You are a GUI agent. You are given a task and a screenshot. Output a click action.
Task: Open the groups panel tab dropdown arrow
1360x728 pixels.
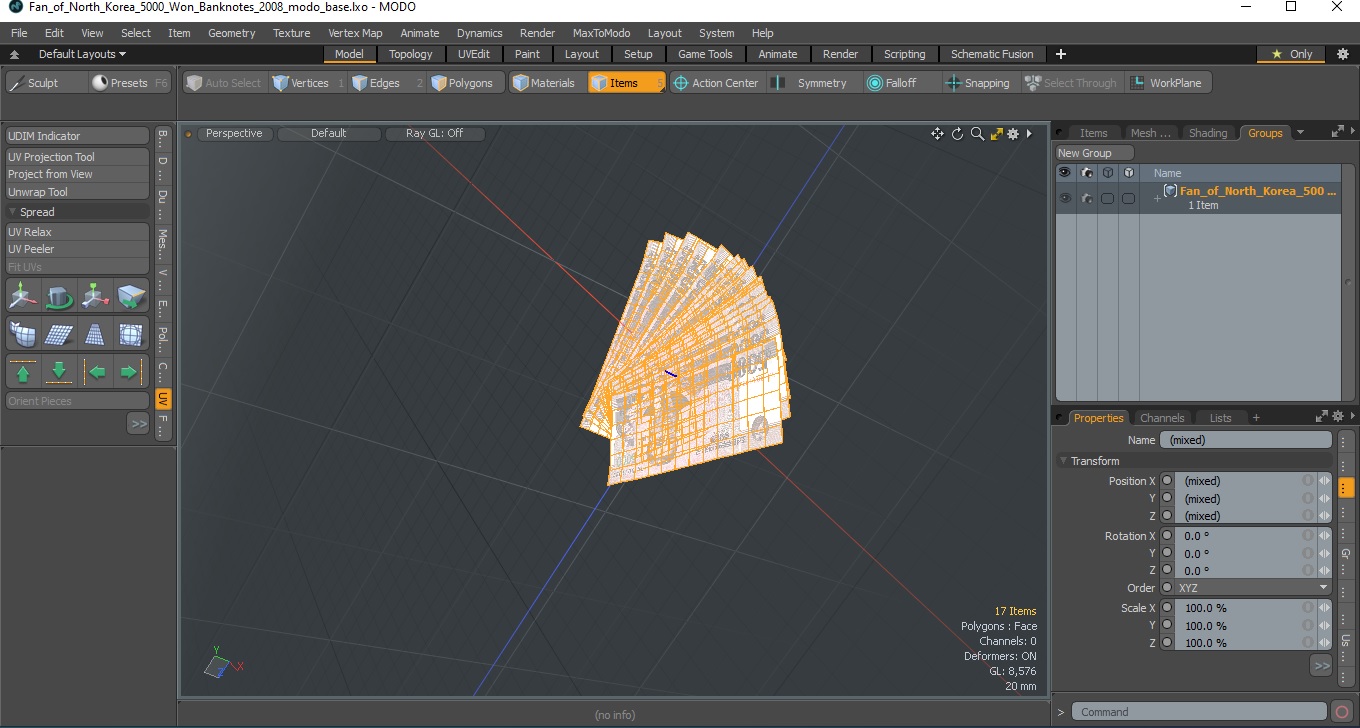[x=1300, y=132]
